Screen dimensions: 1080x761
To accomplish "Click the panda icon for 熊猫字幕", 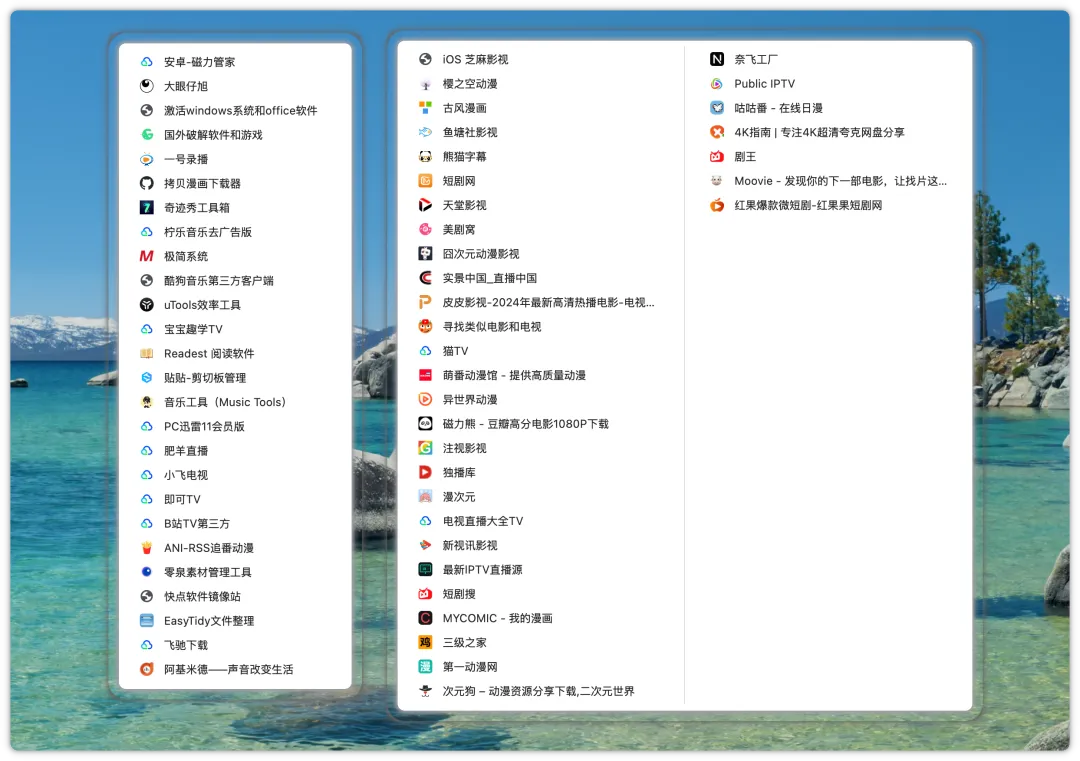I will (x=426, y=156).
